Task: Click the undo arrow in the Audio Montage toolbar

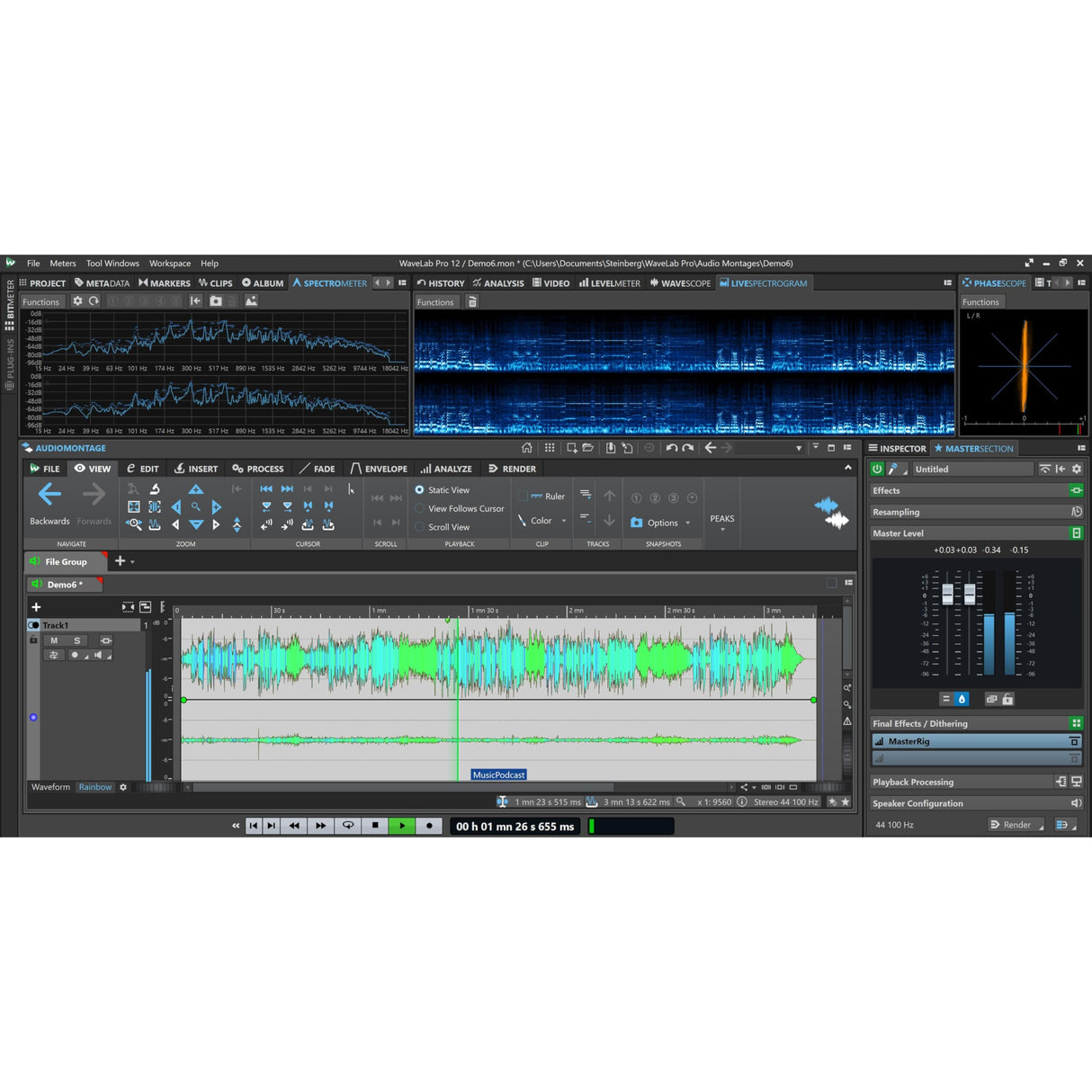Action: pyautogui.click(x=672, y=448)
